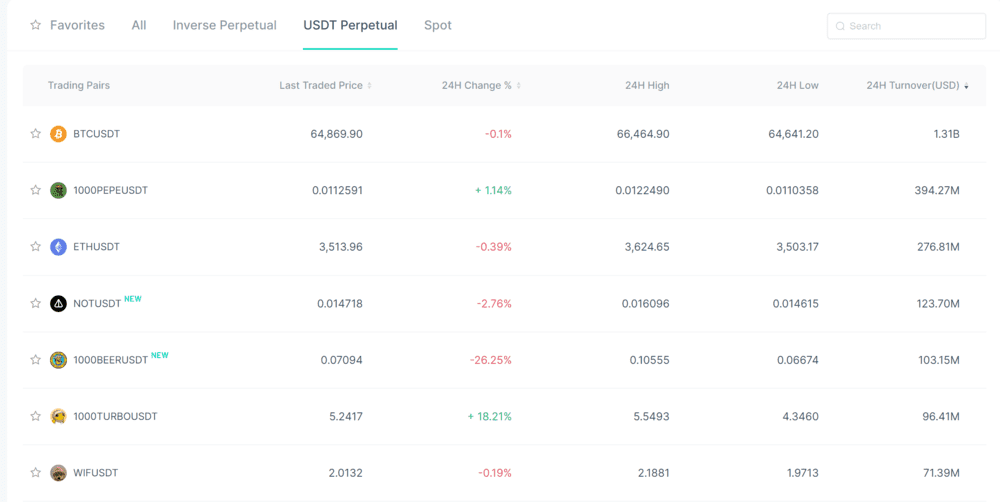Click ETHUSDT price 3,513.96

341,247
